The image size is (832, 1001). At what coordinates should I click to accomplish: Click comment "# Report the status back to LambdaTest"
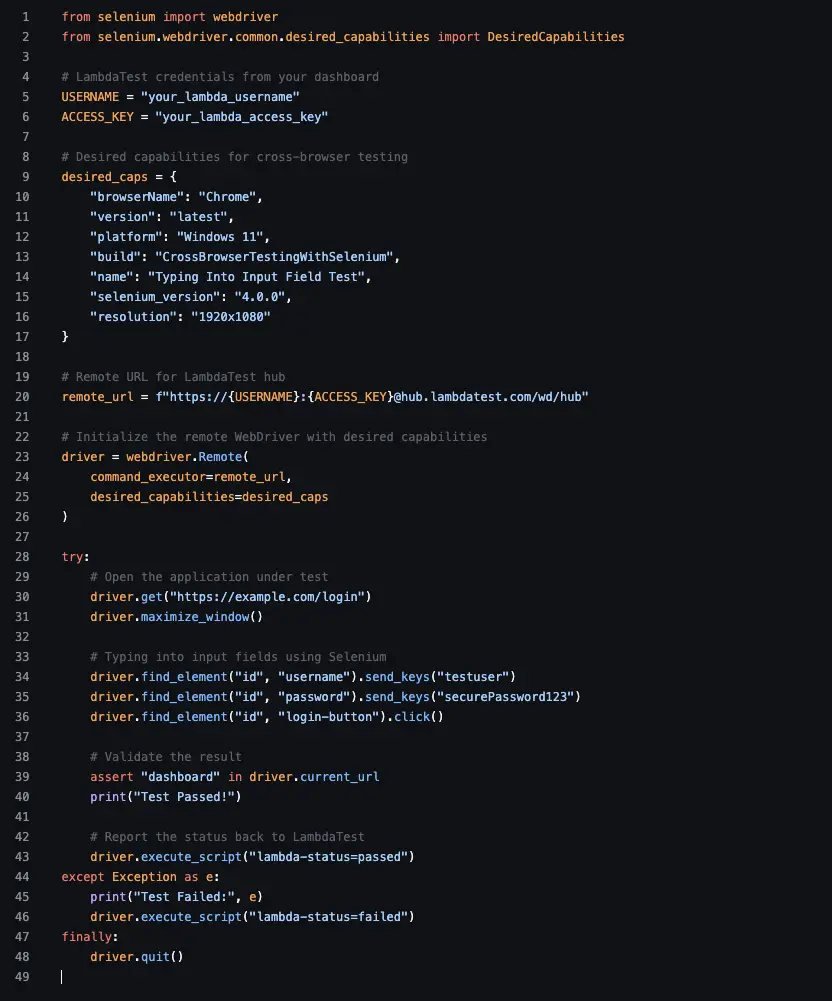(227, 837)
